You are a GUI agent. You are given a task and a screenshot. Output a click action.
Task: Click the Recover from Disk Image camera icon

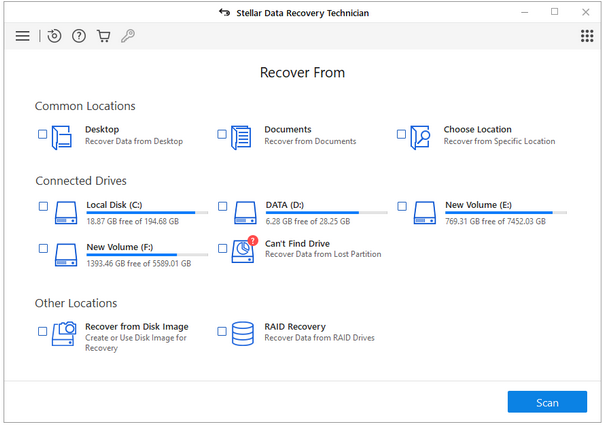(x=64, y=334)
